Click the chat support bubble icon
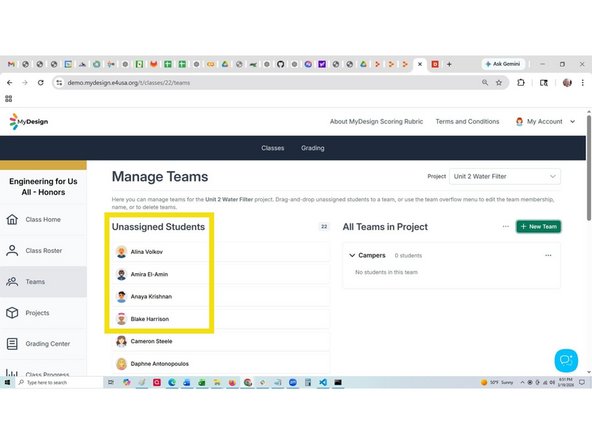 tap(566, 360)
